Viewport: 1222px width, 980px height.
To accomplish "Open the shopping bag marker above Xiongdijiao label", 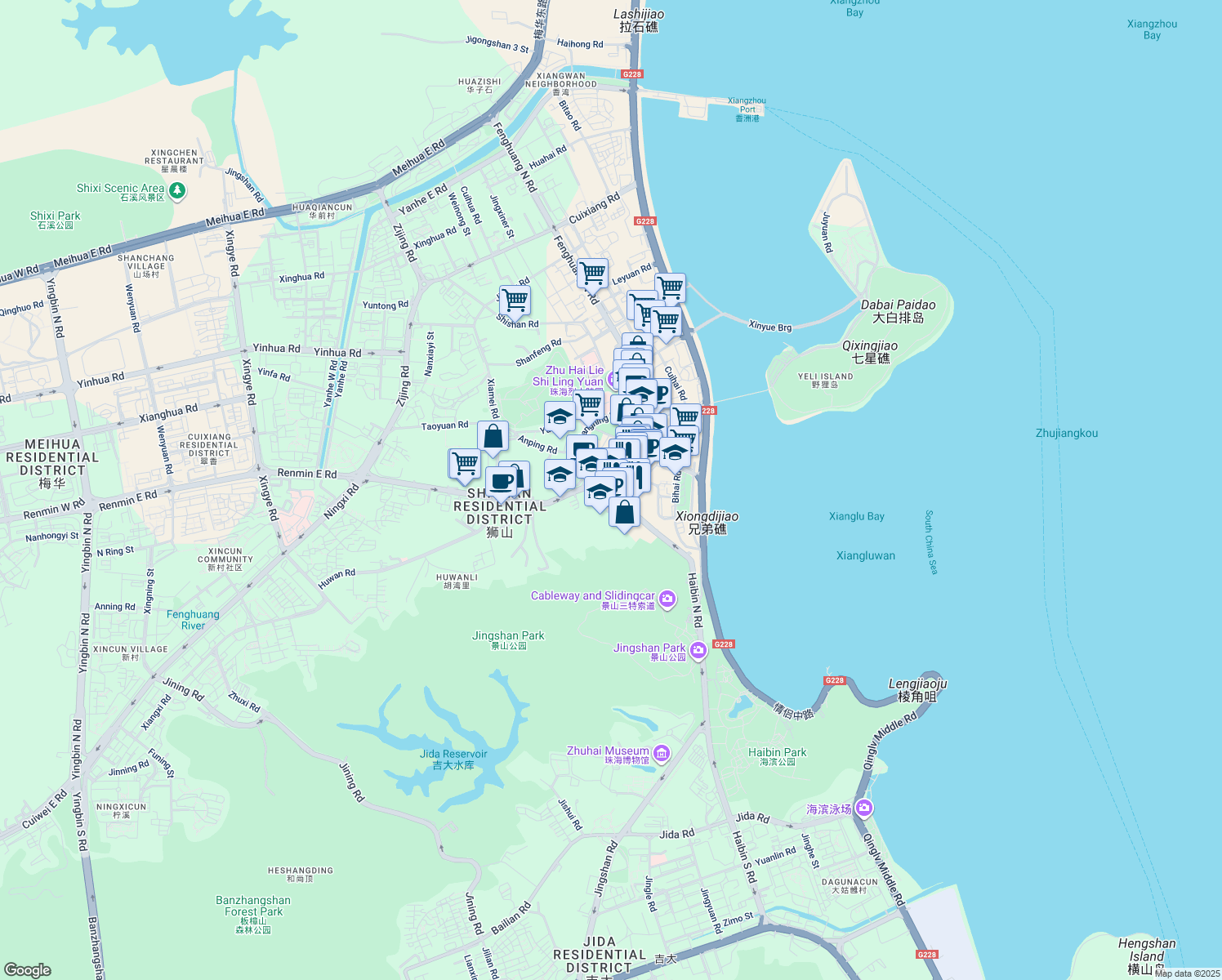I will (x=625, y=513).
